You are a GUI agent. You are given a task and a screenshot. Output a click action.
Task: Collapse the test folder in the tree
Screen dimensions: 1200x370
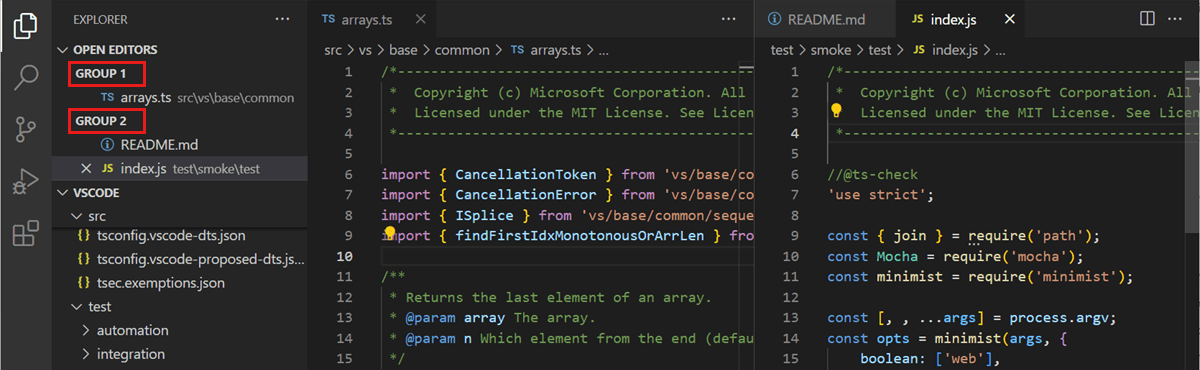click(77, 307)
